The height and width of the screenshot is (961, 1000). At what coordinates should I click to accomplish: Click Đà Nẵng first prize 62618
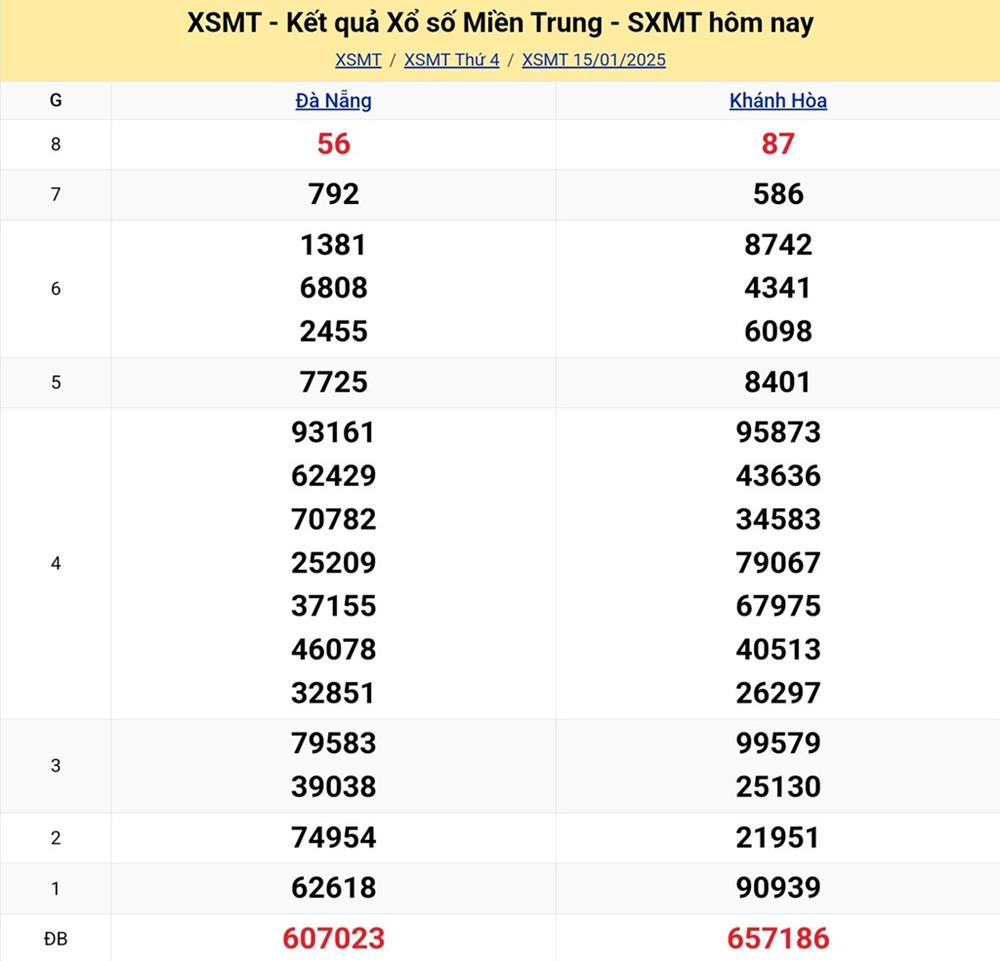click(x=333, y=887)
